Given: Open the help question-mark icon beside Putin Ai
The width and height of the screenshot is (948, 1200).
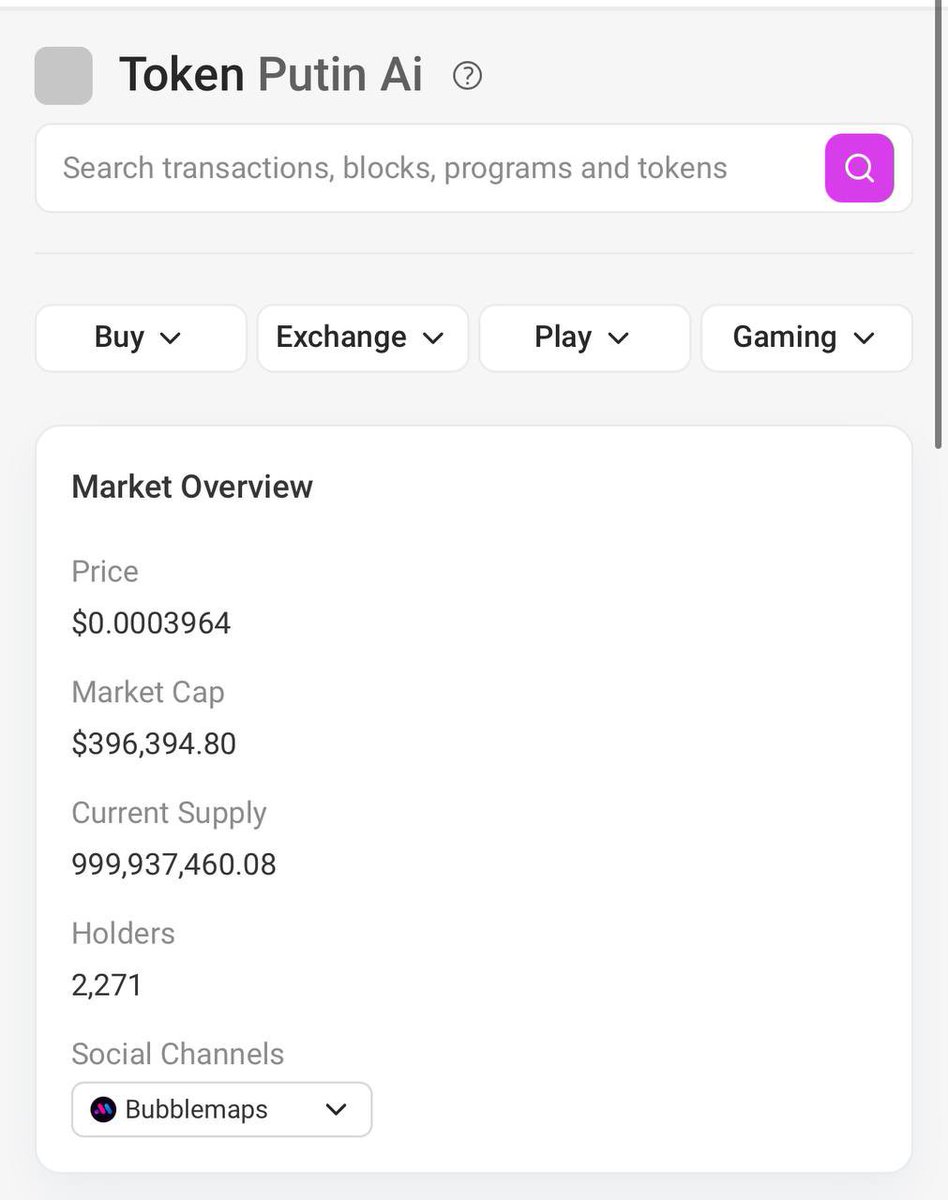Looking at the screenshot, I should [x=467, y=76].
